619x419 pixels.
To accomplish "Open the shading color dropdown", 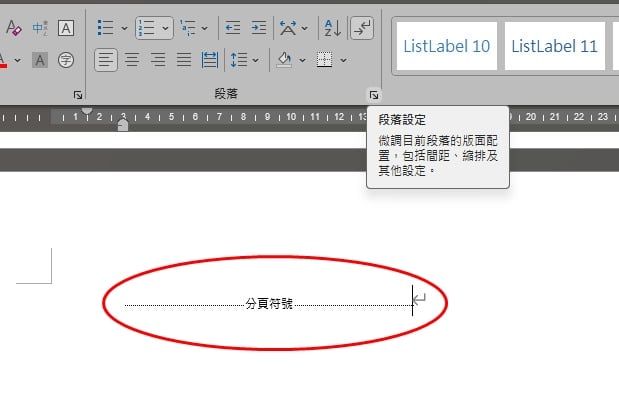I will [302, 60].
